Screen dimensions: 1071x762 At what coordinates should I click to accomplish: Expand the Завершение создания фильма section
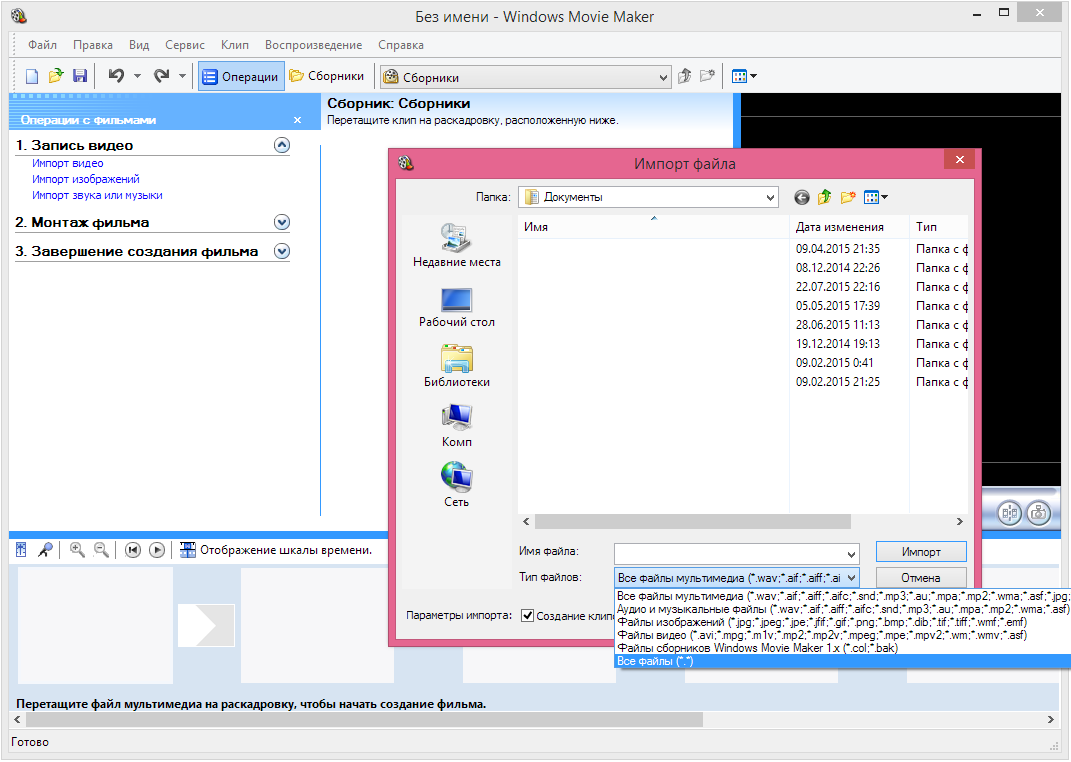point(282,251)
